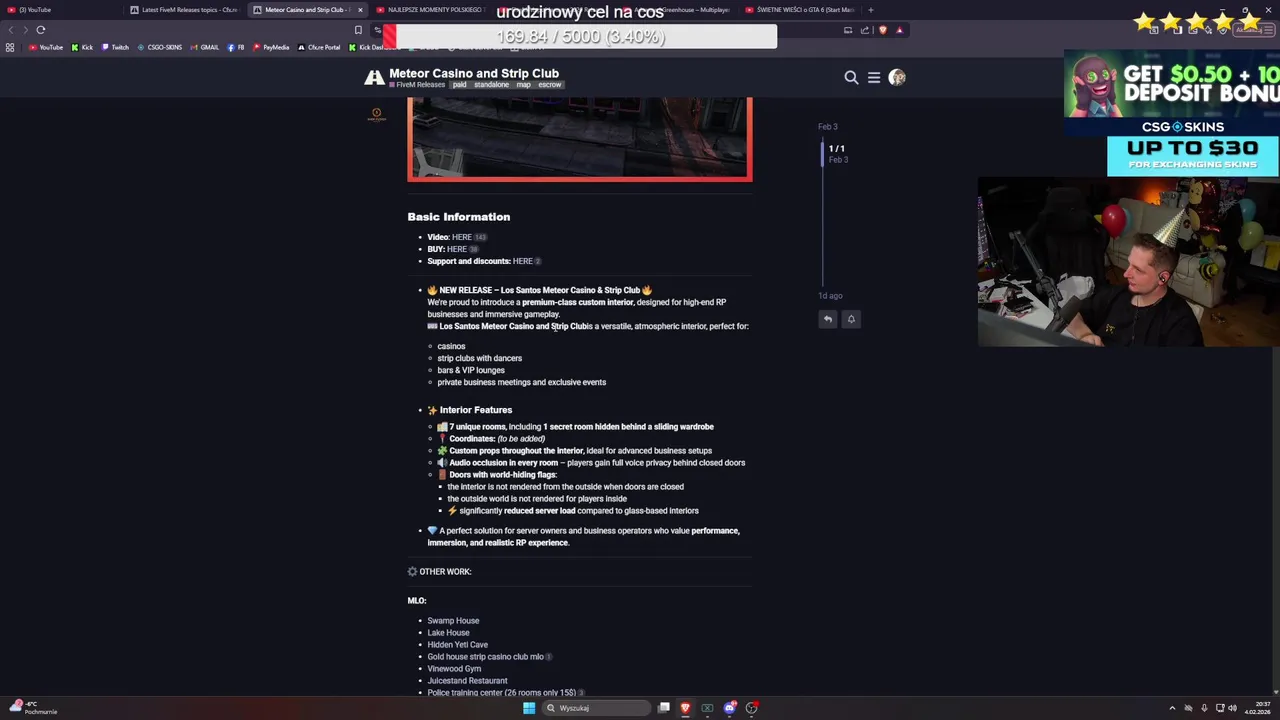1280x720 pixels.
Task: Open the Twitch bookmark
Action: [x=115, y=47]
